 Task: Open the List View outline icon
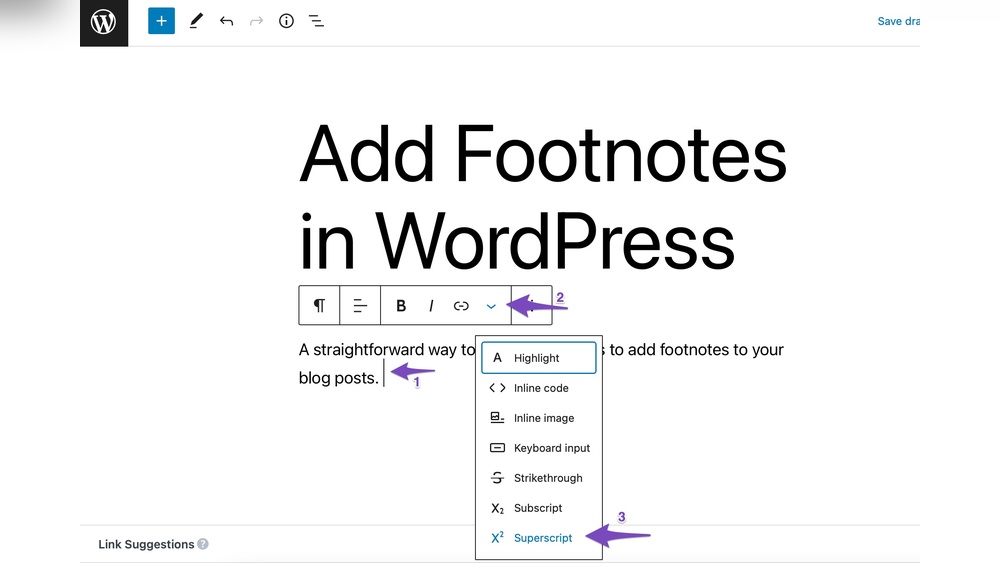pos(316,21)
